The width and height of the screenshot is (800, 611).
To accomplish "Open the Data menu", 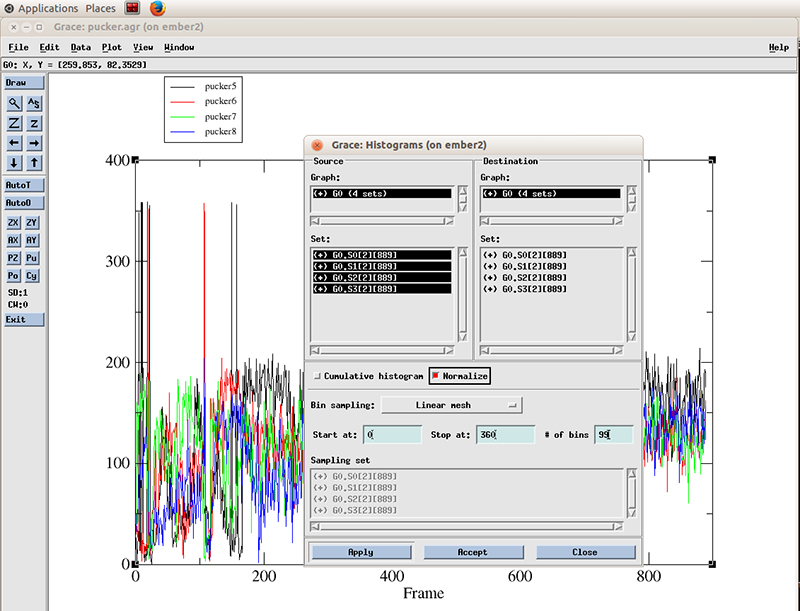I will [81, 47].
